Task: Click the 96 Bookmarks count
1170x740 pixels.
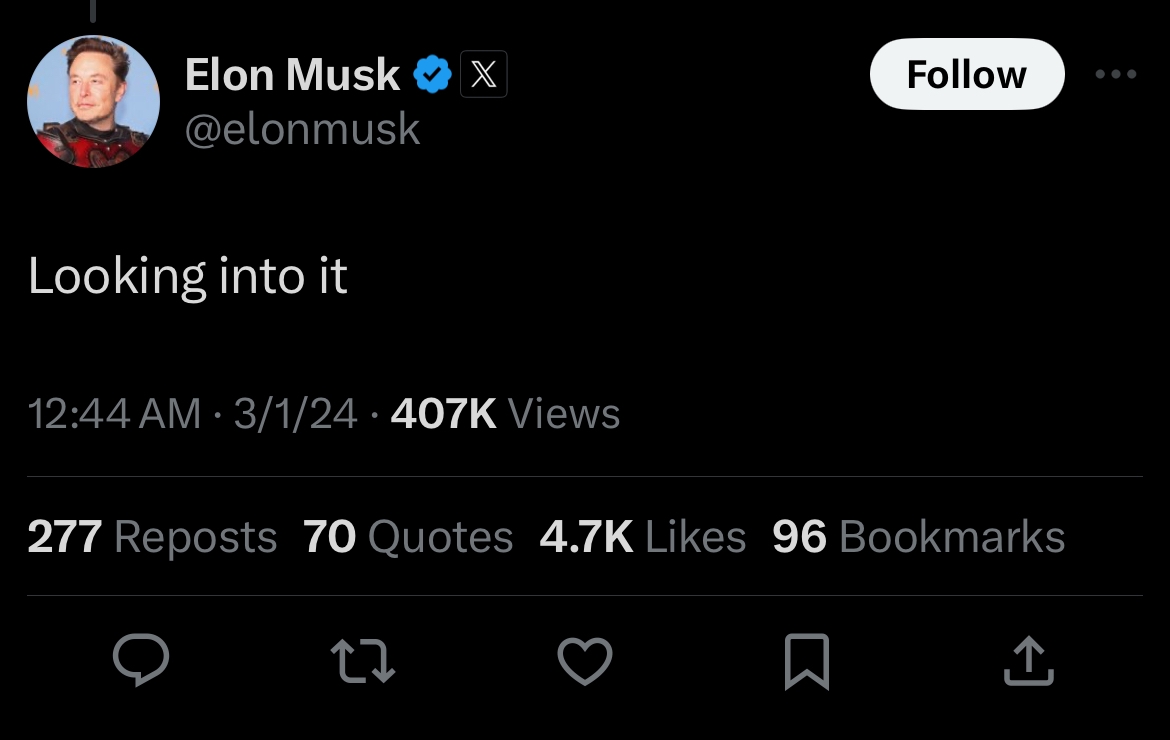Action: [918, 537]
